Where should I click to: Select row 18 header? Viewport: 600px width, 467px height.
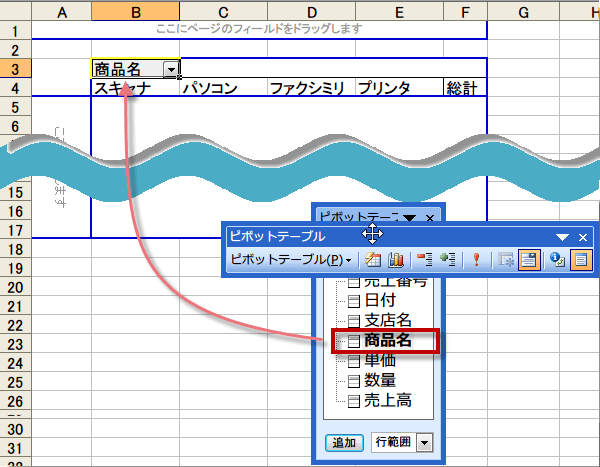point(15,249)
